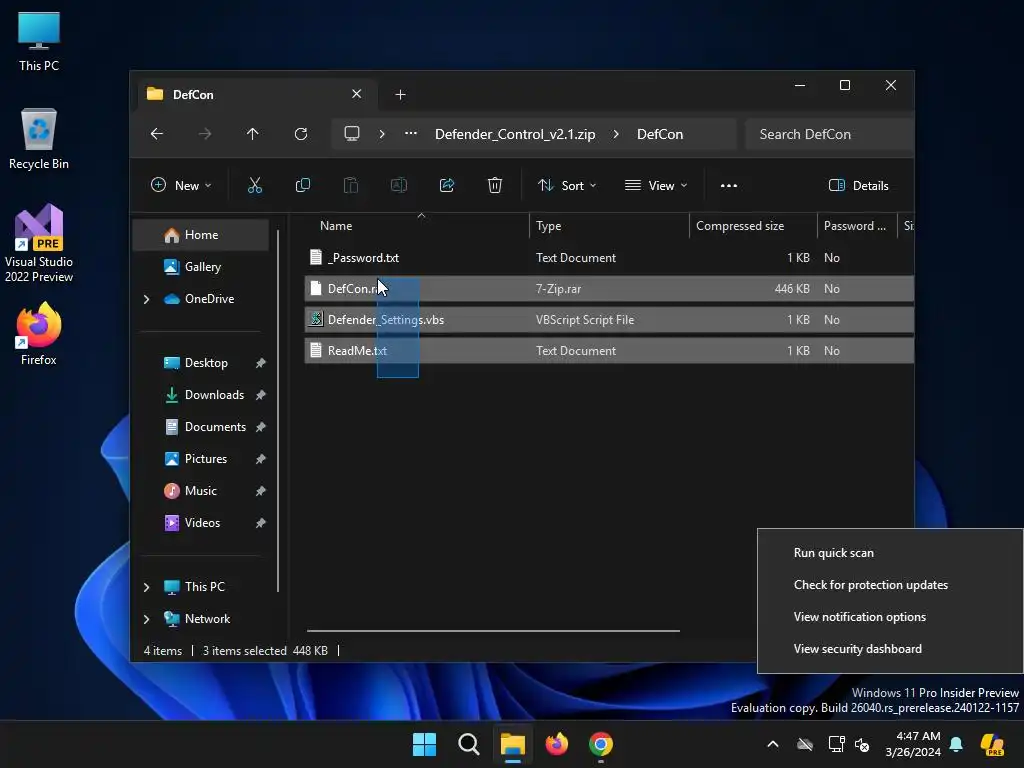The width and height of the screenshot is (1024, 768).
Task: Select the _Password.txt file
Action: click(609, 258)
